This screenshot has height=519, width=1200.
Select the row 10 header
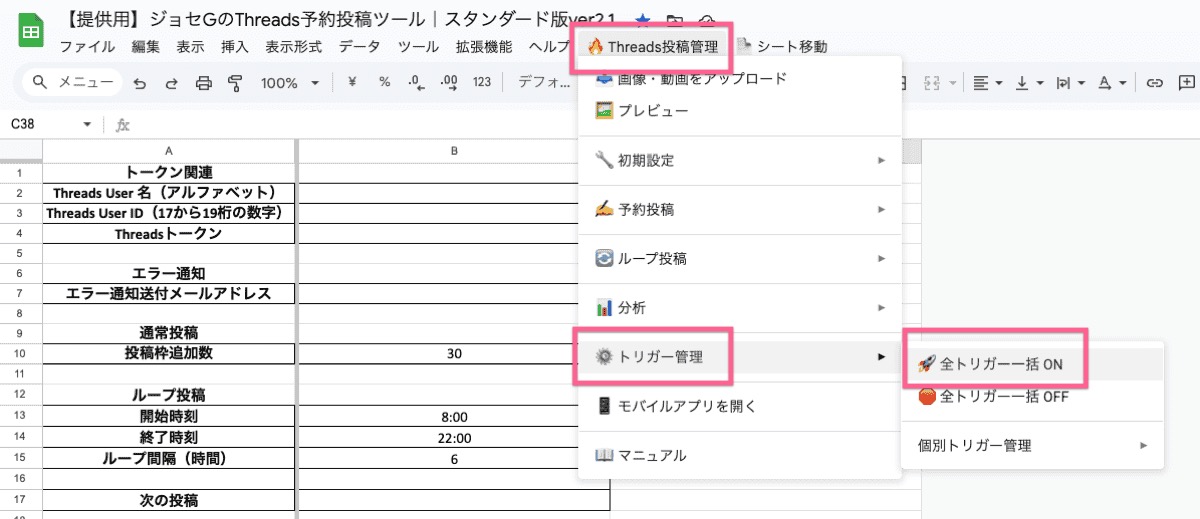(20, 354)
